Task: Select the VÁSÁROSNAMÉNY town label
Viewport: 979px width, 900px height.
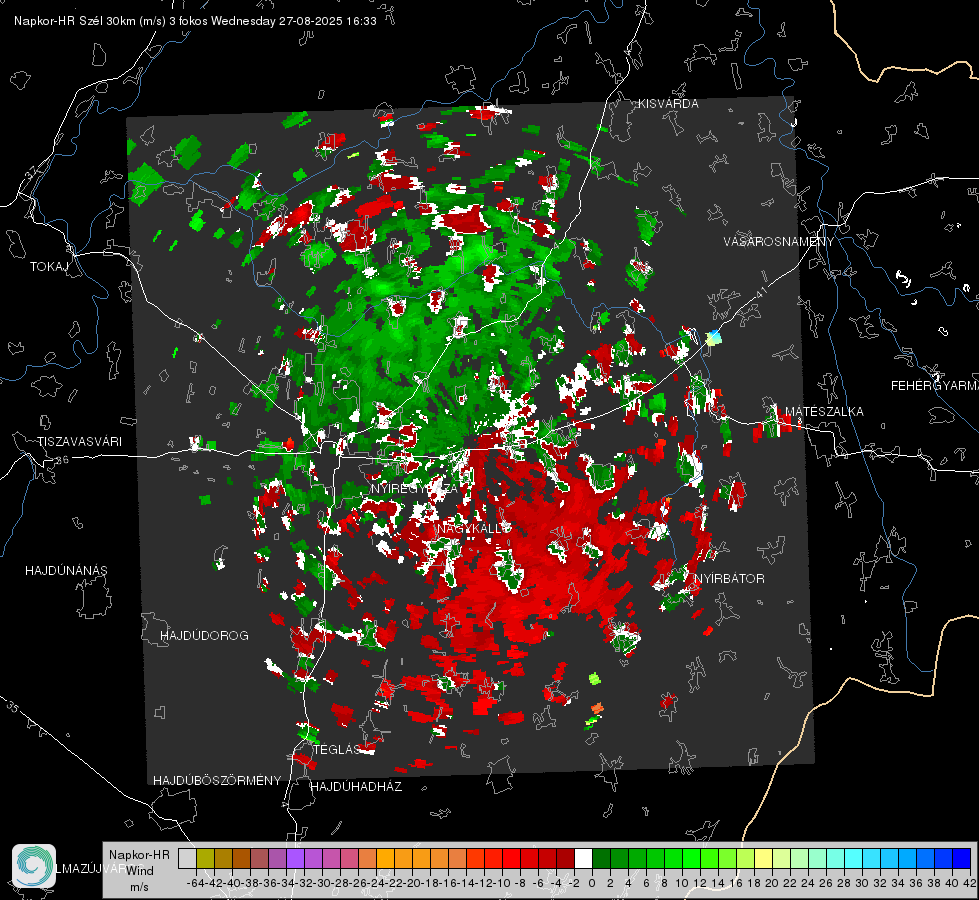Action: [779, 242]
